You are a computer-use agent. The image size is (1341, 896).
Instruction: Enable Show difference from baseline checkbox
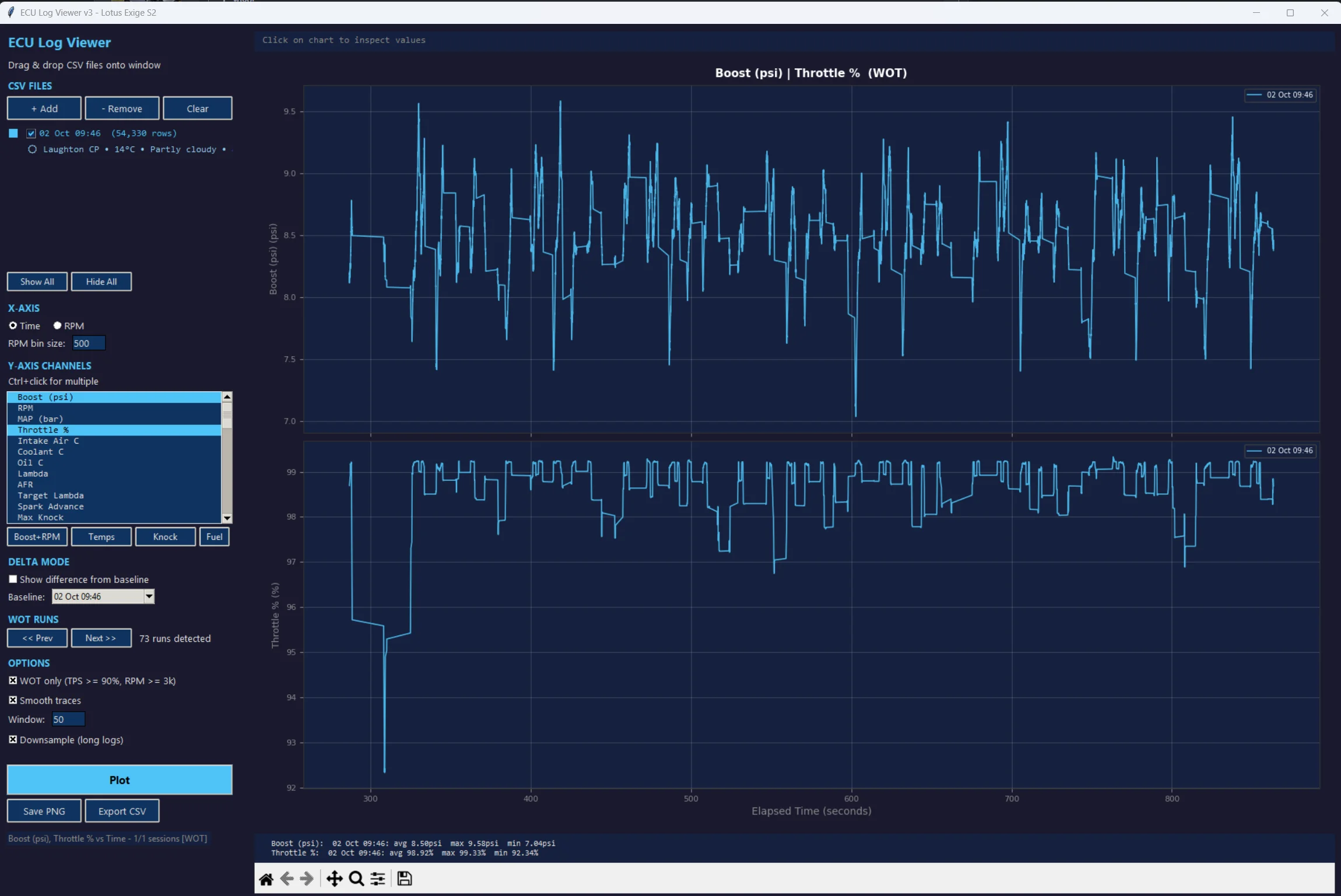click(13, 579)
